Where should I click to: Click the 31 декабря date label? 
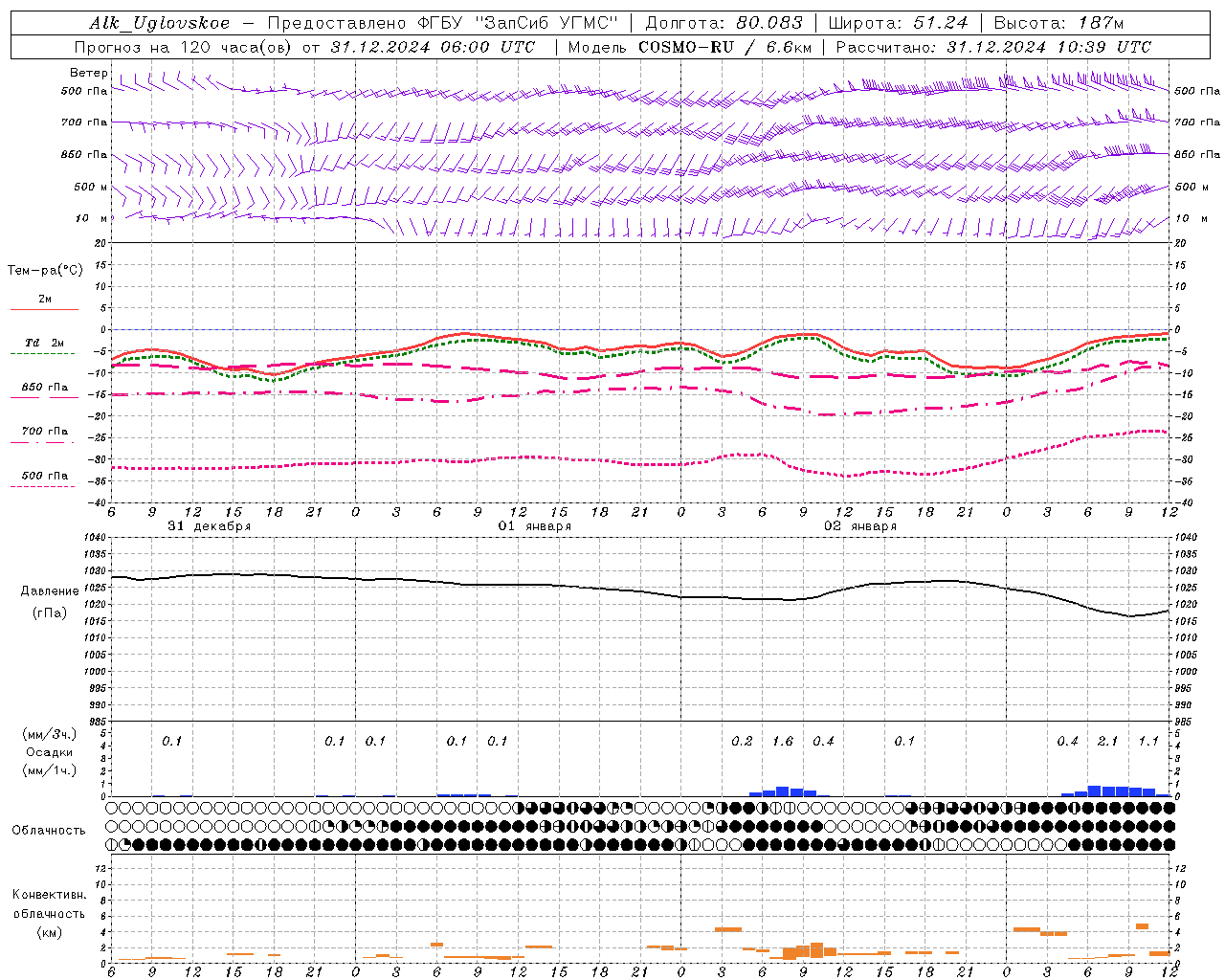tap(210, 526)
